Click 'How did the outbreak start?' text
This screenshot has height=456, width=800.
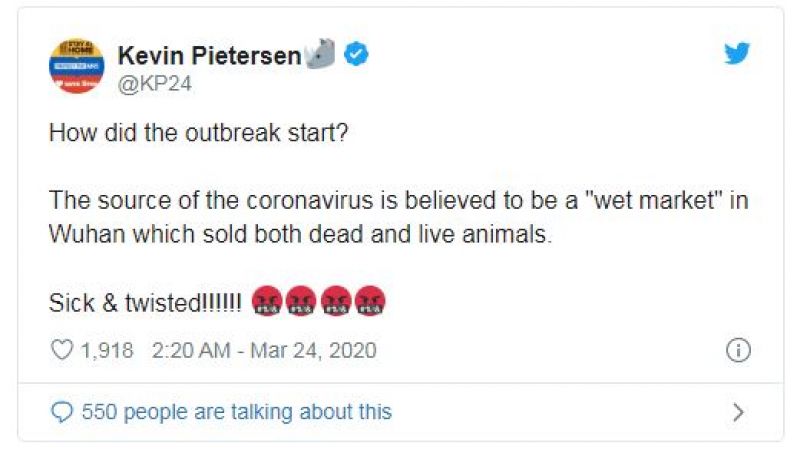198,133
